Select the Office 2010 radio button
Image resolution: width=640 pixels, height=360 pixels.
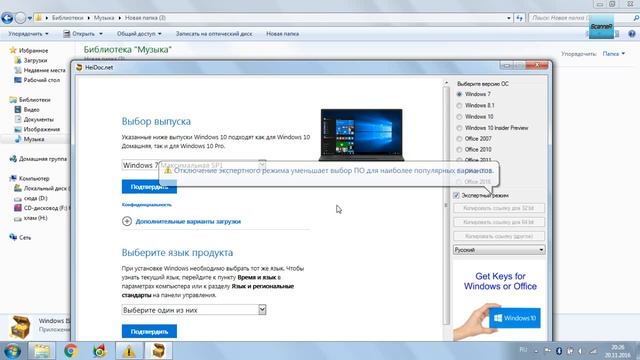(x=459, y=150)
